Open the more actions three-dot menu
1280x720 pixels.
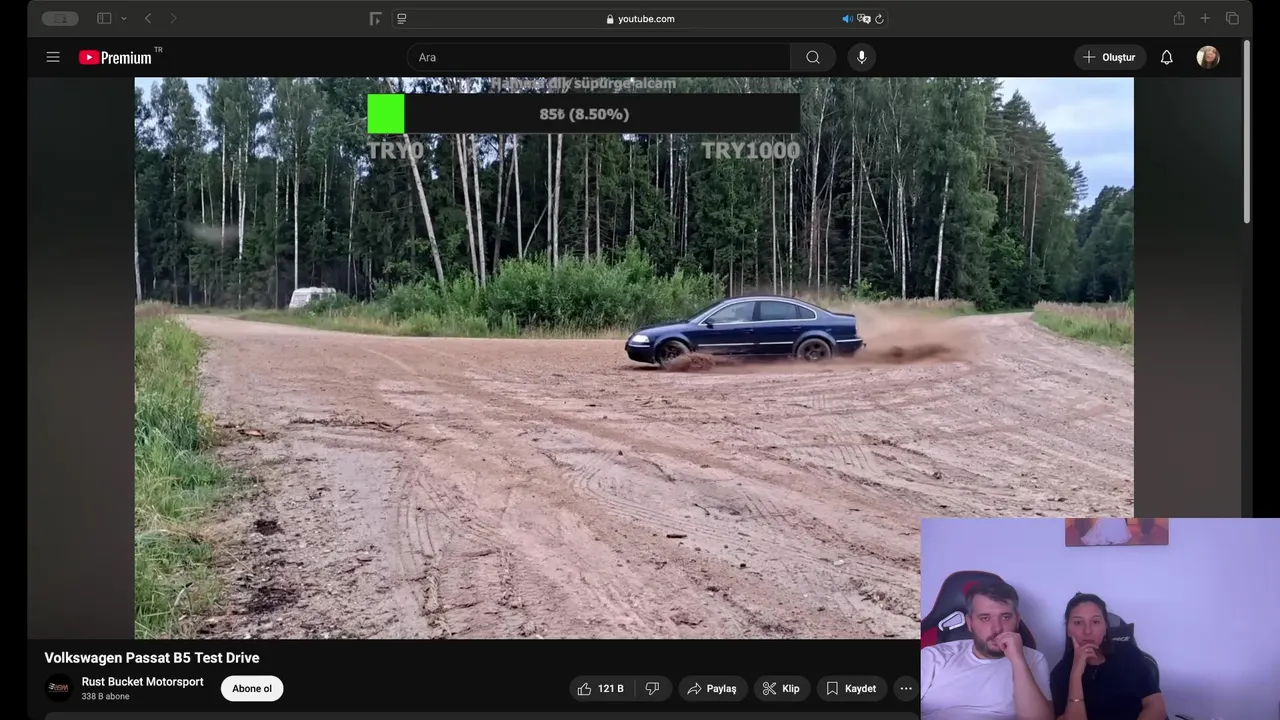click(906, 688)
